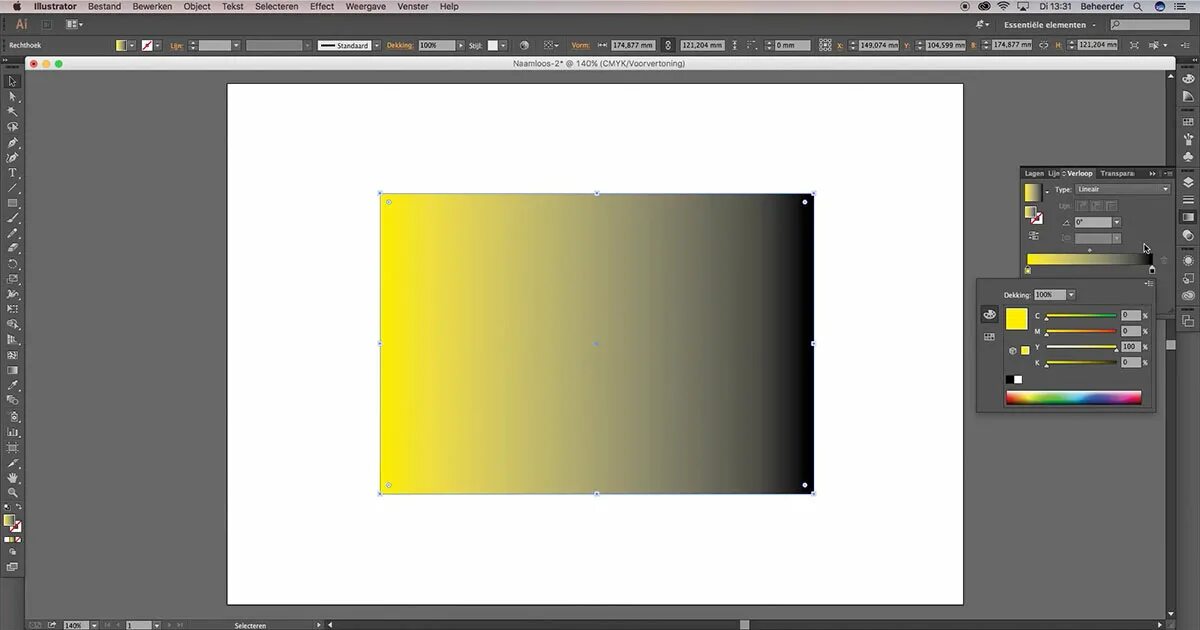Delete gradient stop with trash icon
This screenshot has height=630, width=1200.
point(1163,260)
